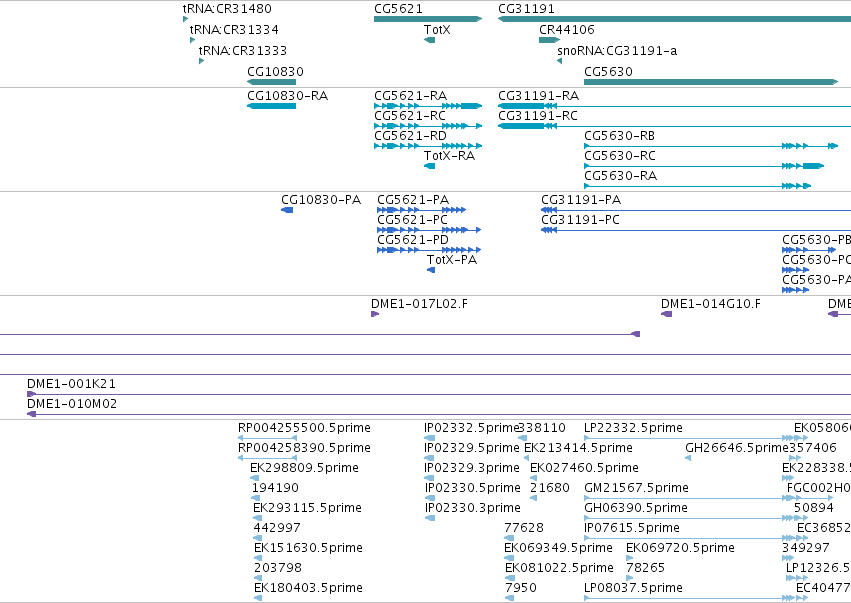Click the CG5630 gene bar
The width and height of the screenshot is (851, 603).
pos(711,82)
